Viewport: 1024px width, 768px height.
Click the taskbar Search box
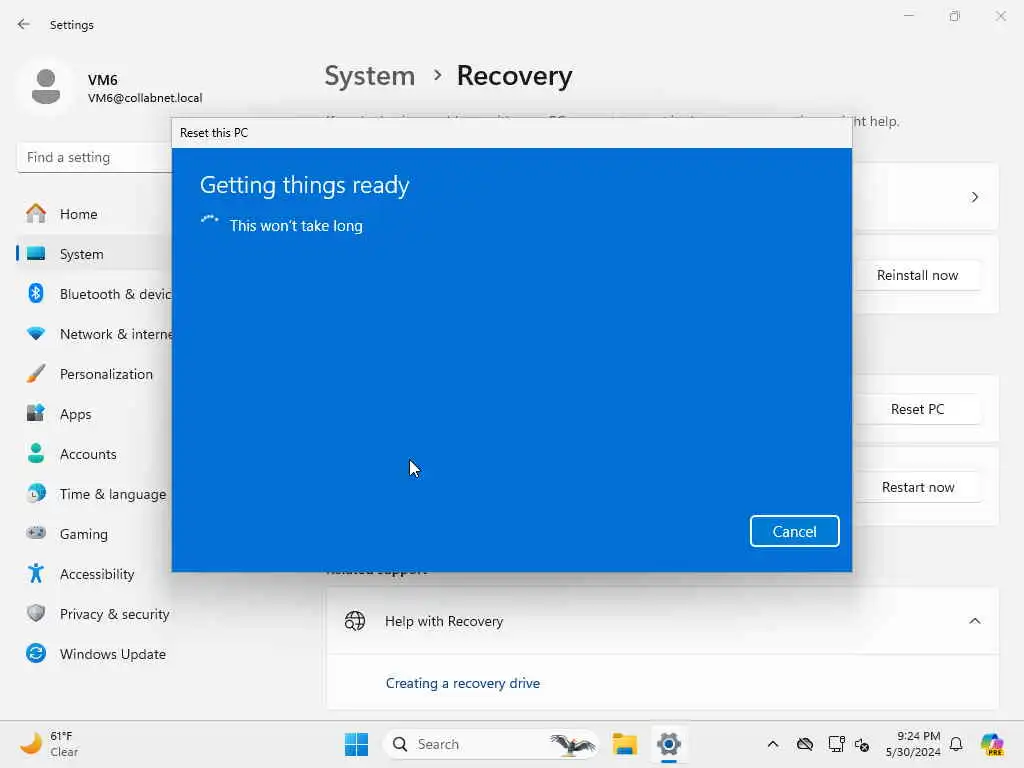click(x=490, y=744)
